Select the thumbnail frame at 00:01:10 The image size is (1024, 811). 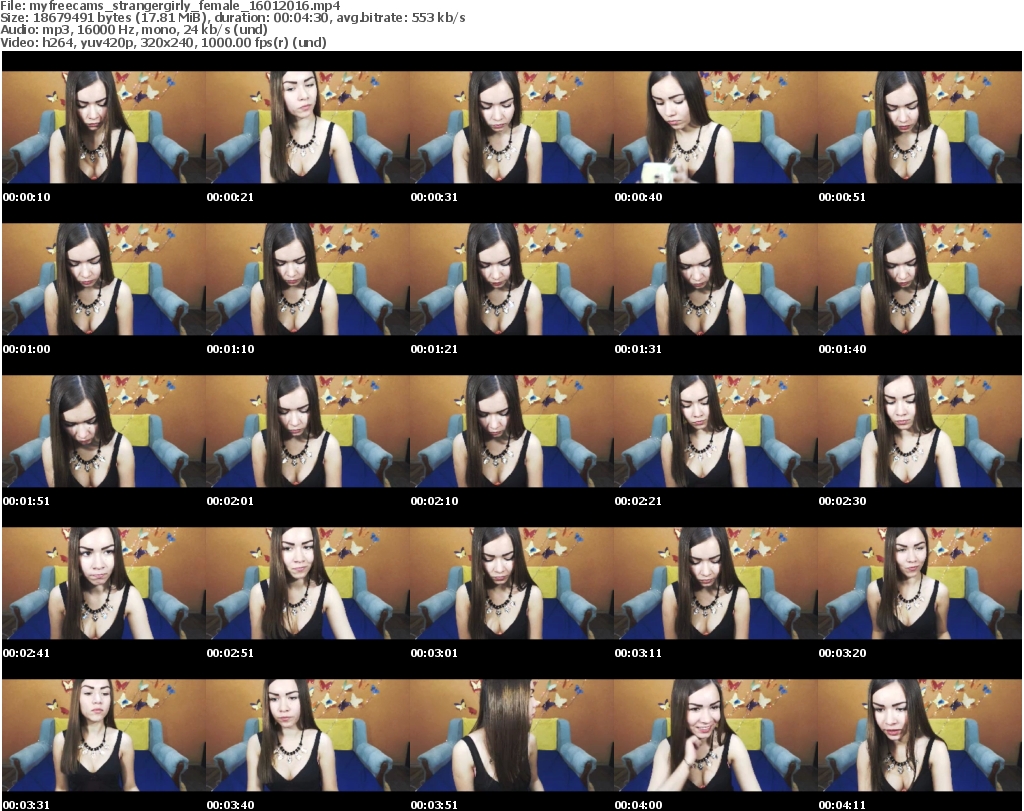click(x=308, y=279)
